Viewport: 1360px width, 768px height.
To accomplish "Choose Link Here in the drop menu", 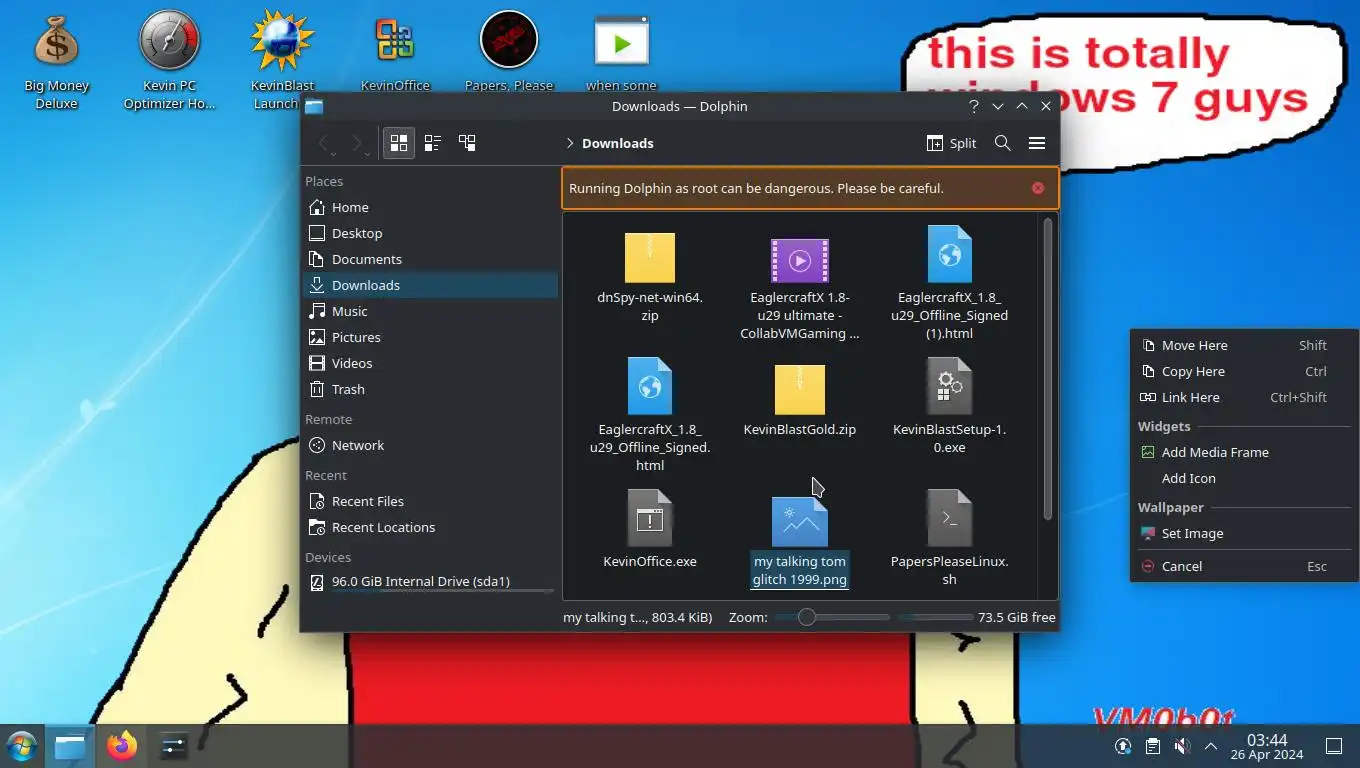I will coord(1244,397).
